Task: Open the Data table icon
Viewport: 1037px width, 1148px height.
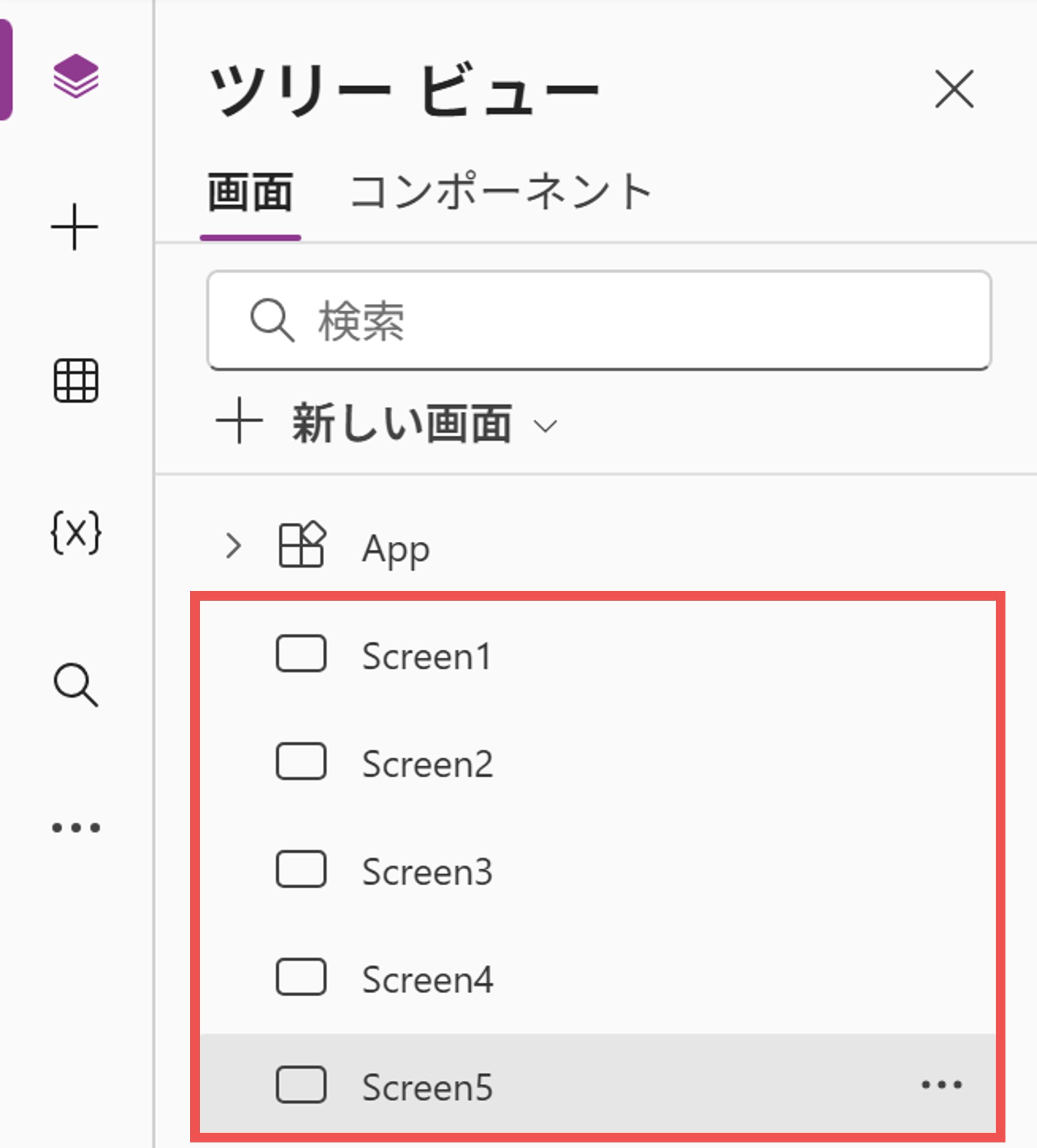Action: 76,380
